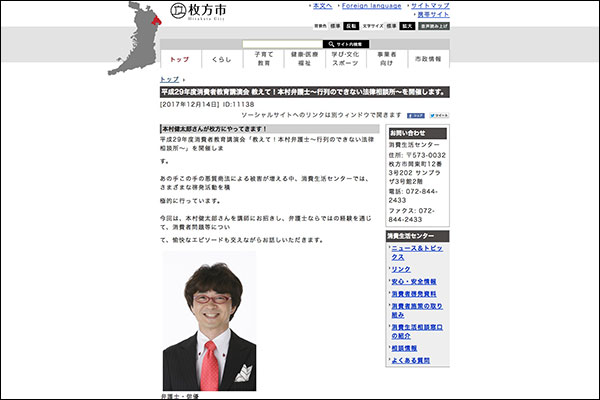Click the トップ breadcrumb link

169,79
